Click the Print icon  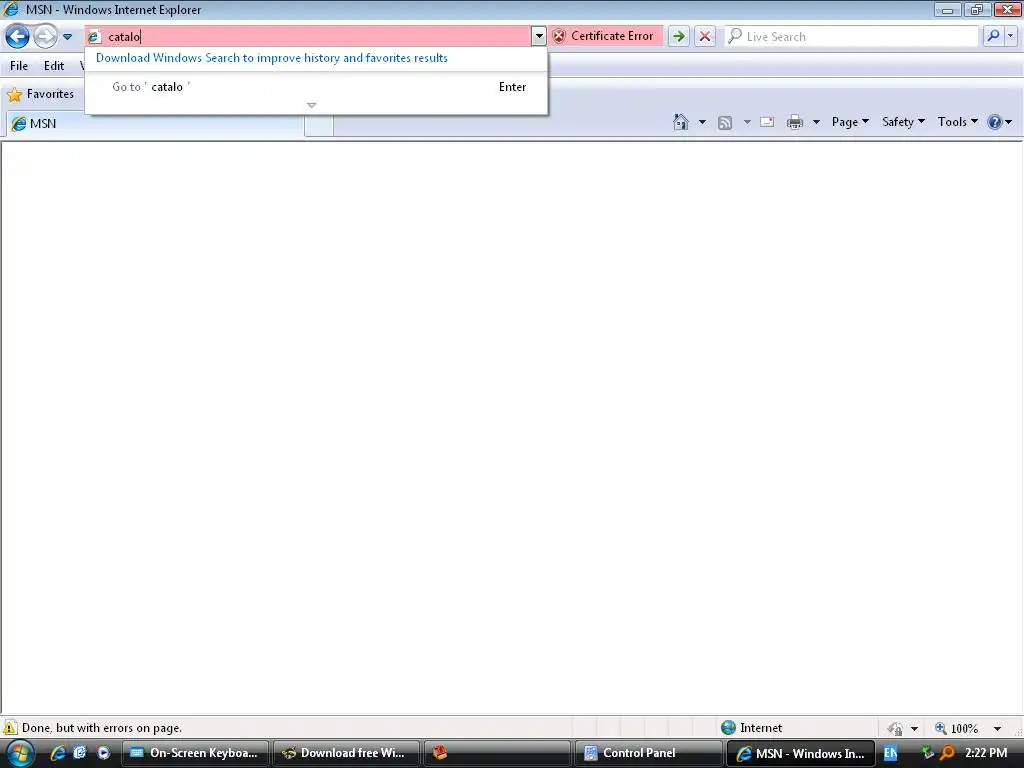(794, 122)
